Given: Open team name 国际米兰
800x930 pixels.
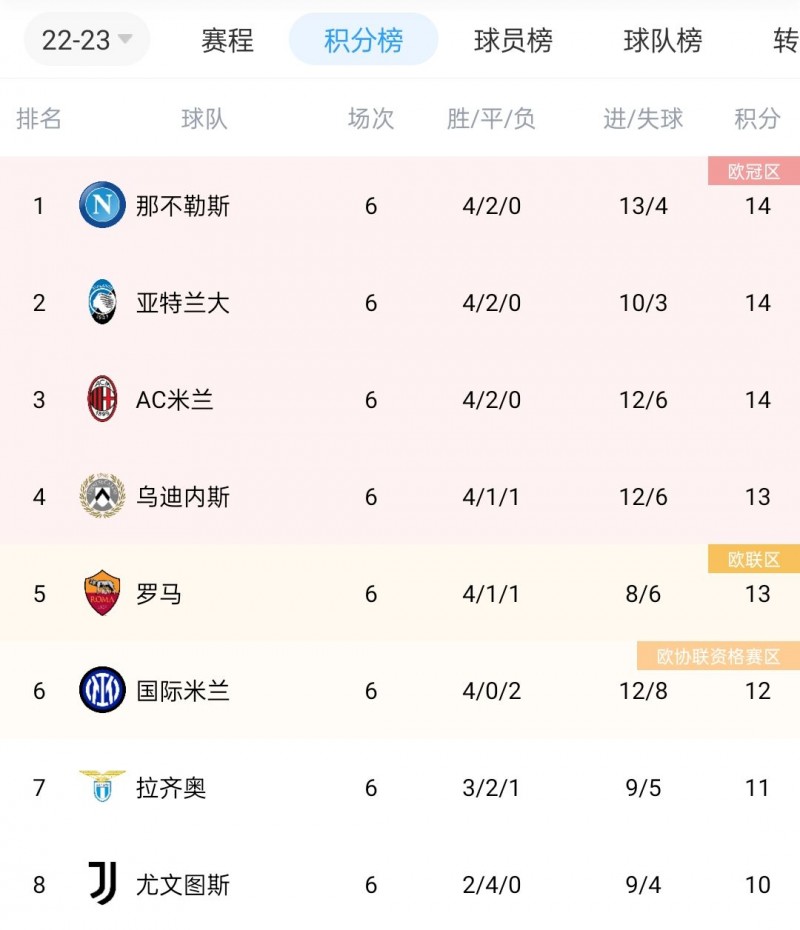Looking at the screenshot, I should [183, 691].
